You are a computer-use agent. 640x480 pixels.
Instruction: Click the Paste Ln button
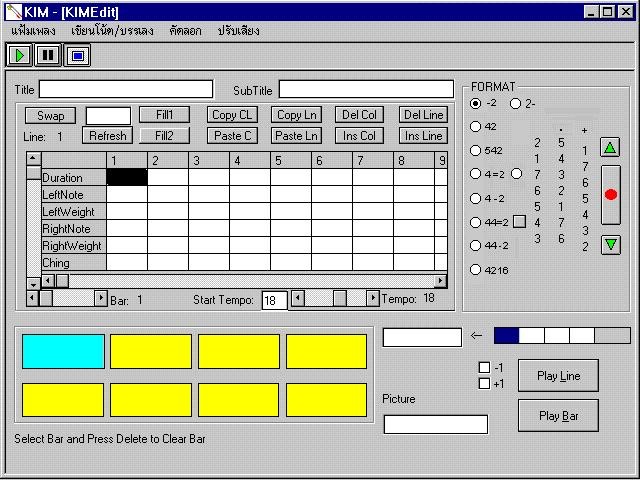pos(296,136)
